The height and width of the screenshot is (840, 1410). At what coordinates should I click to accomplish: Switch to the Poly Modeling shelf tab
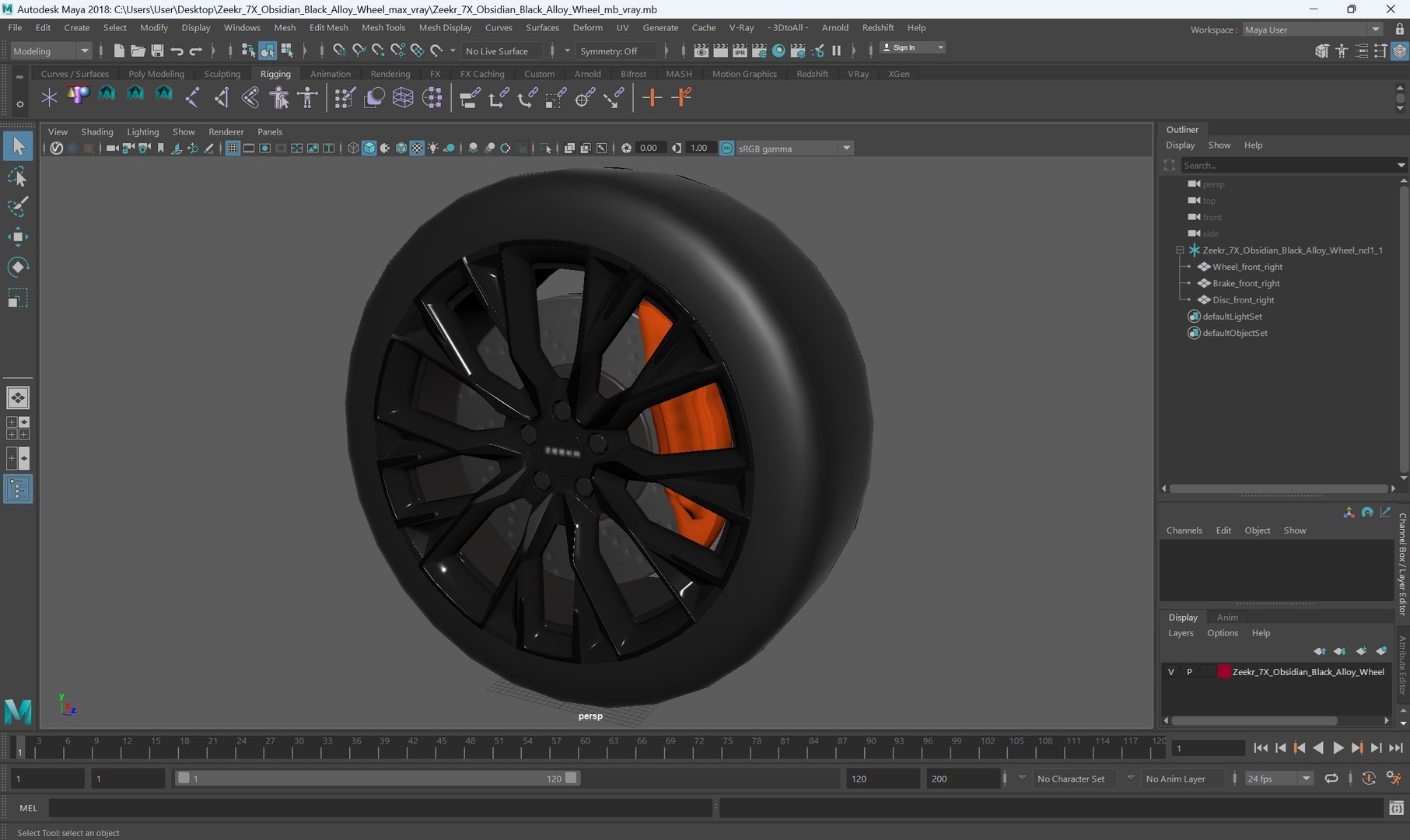156,74
